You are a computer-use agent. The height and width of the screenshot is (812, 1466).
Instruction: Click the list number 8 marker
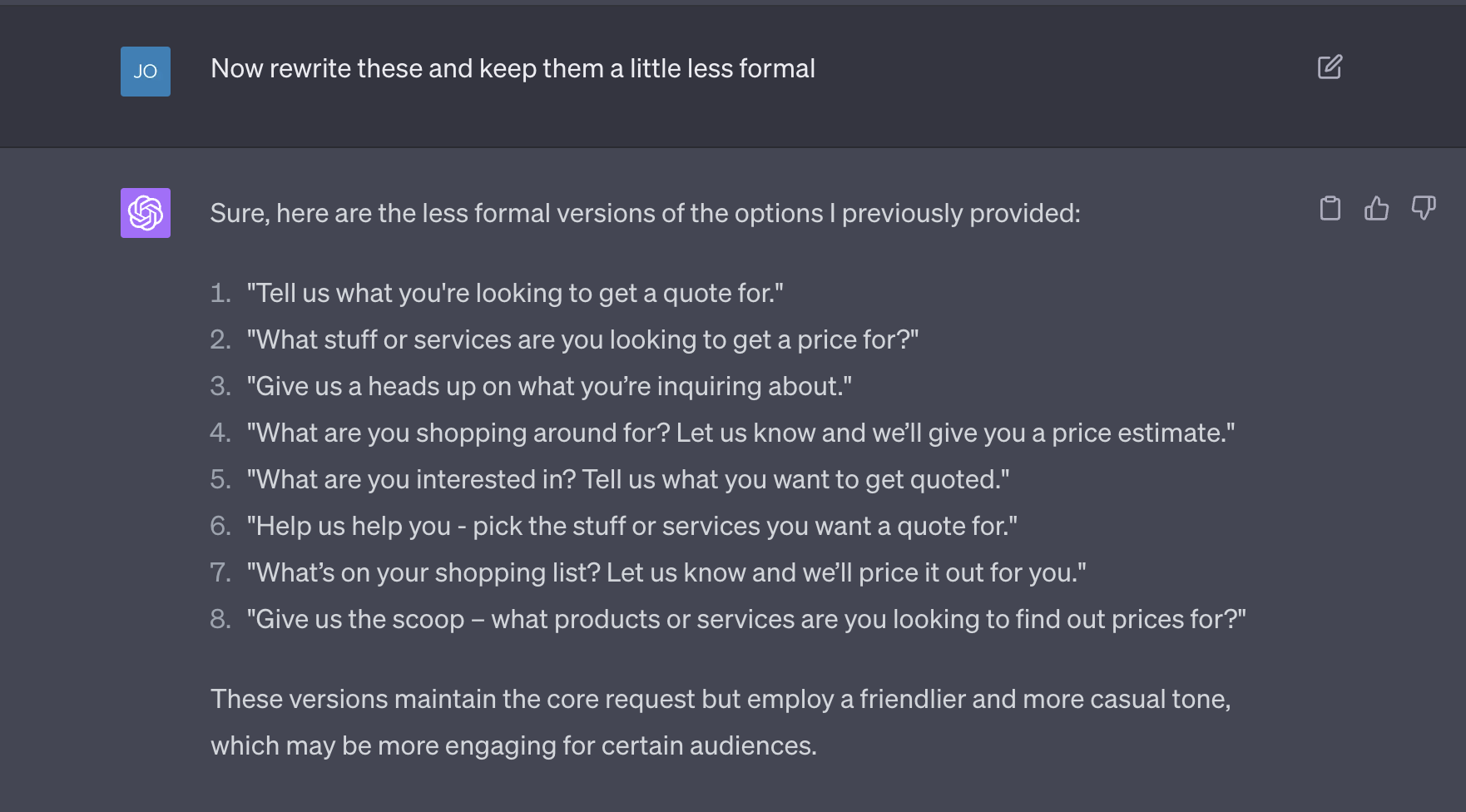(220, 619)
